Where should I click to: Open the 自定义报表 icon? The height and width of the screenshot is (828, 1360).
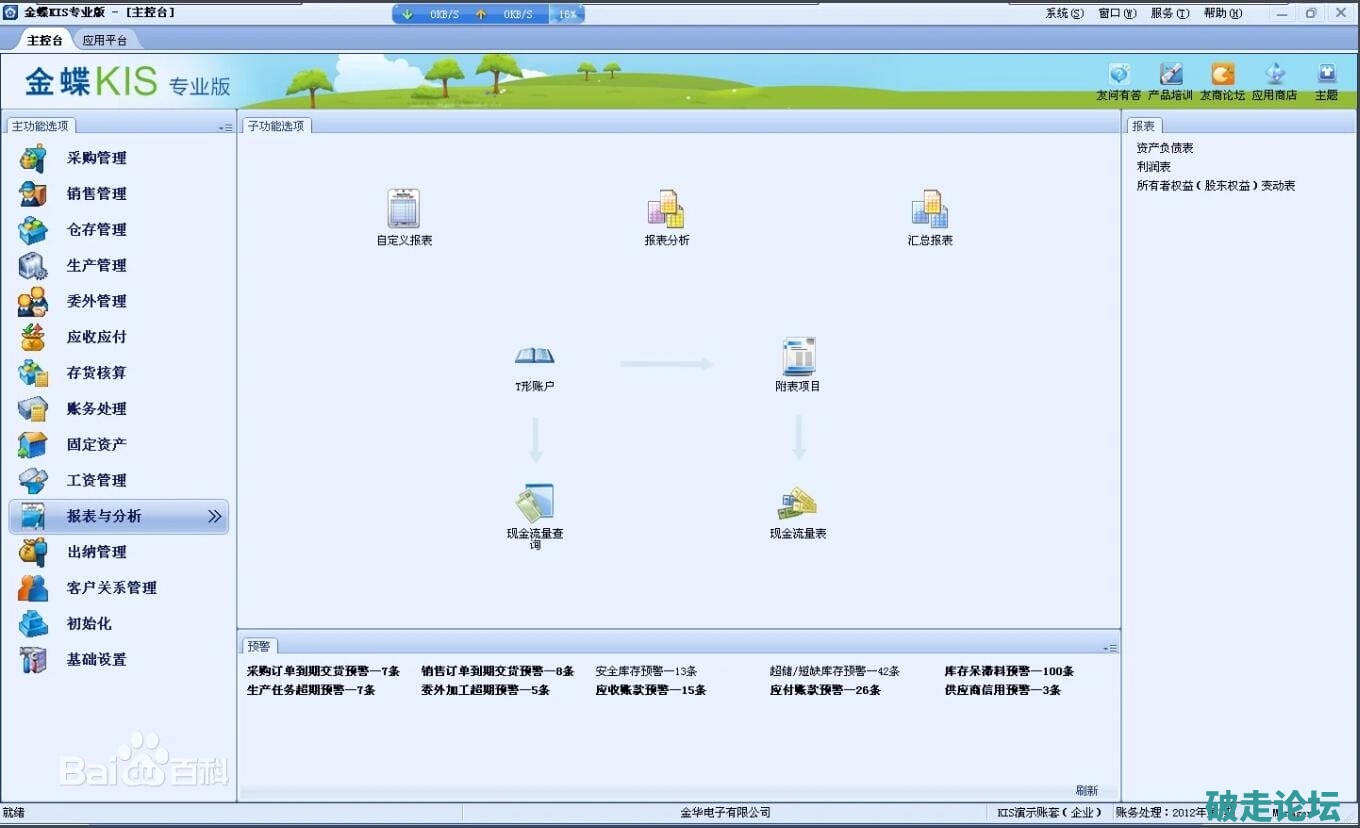(404, 209)
